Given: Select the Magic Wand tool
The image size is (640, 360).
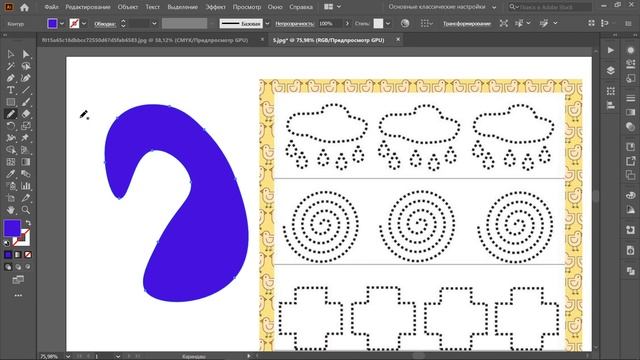Looking at the screenshot, I should (x=11, y=66).
